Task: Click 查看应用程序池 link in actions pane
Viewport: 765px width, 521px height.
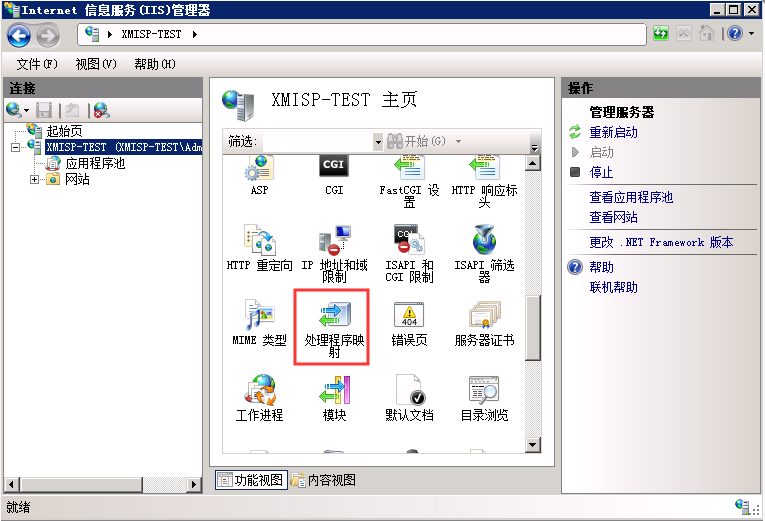Action: [x=631, y=197]
